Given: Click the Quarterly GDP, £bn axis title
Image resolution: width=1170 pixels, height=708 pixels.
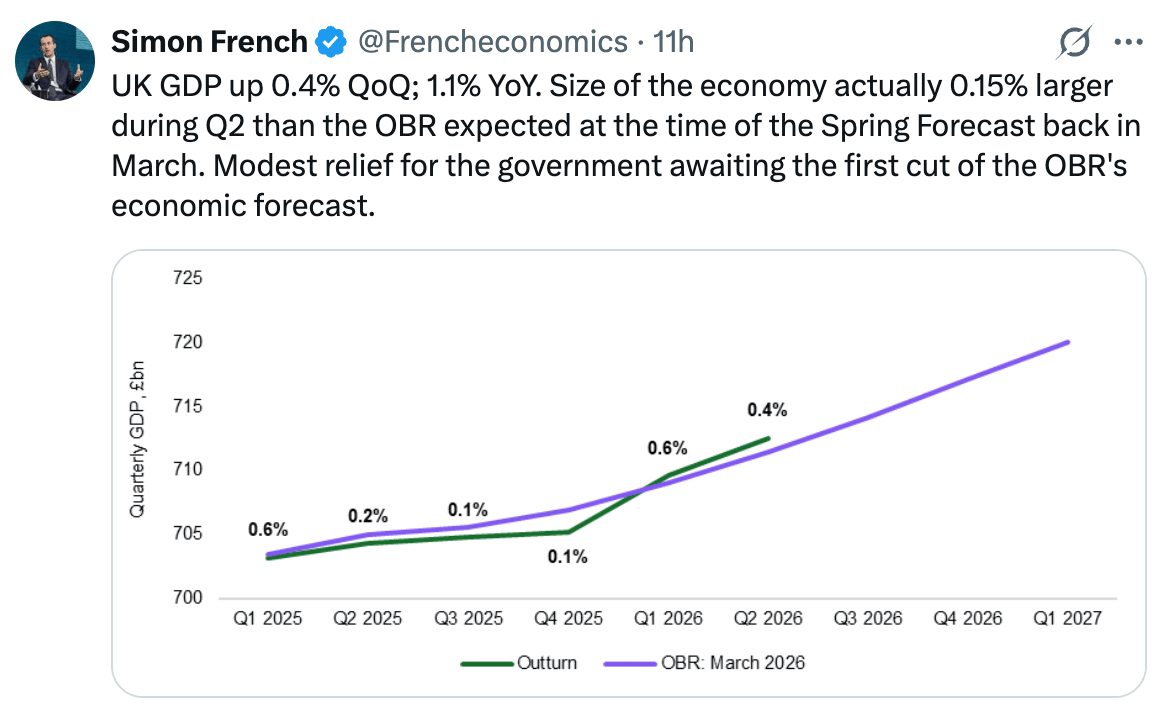Looking at the screenshot, I should (137, 439).
